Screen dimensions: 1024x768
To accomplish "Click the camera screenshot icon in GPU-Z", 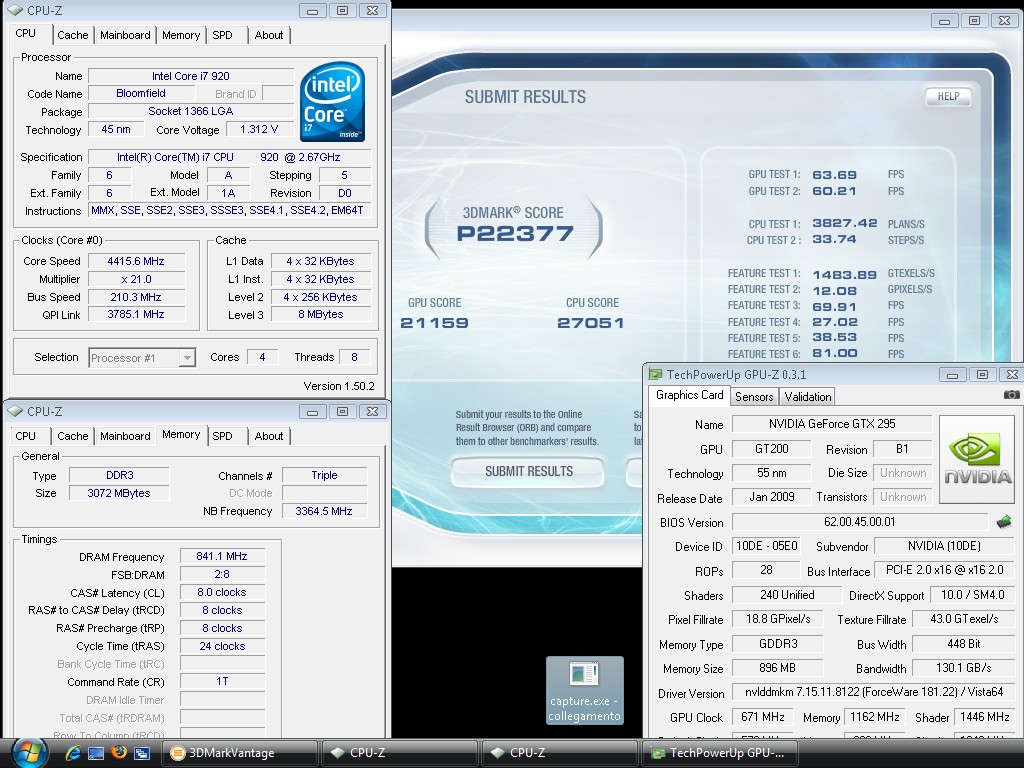I will pos(1011,395).
